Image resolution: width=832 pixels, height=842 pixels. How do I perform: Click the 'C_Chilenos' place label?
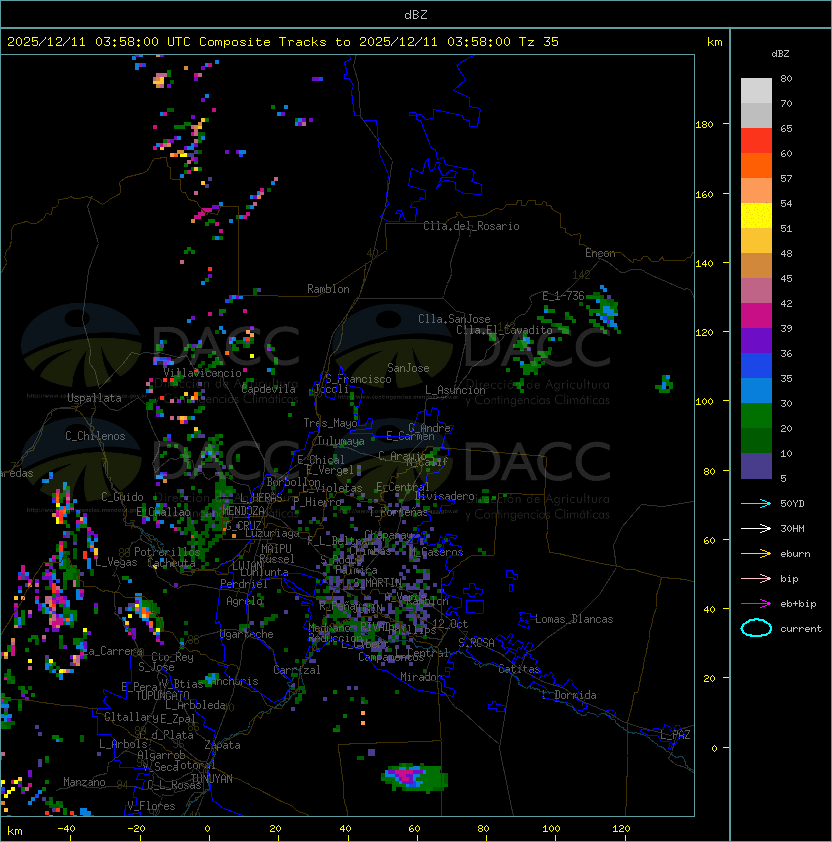point(95,436)
